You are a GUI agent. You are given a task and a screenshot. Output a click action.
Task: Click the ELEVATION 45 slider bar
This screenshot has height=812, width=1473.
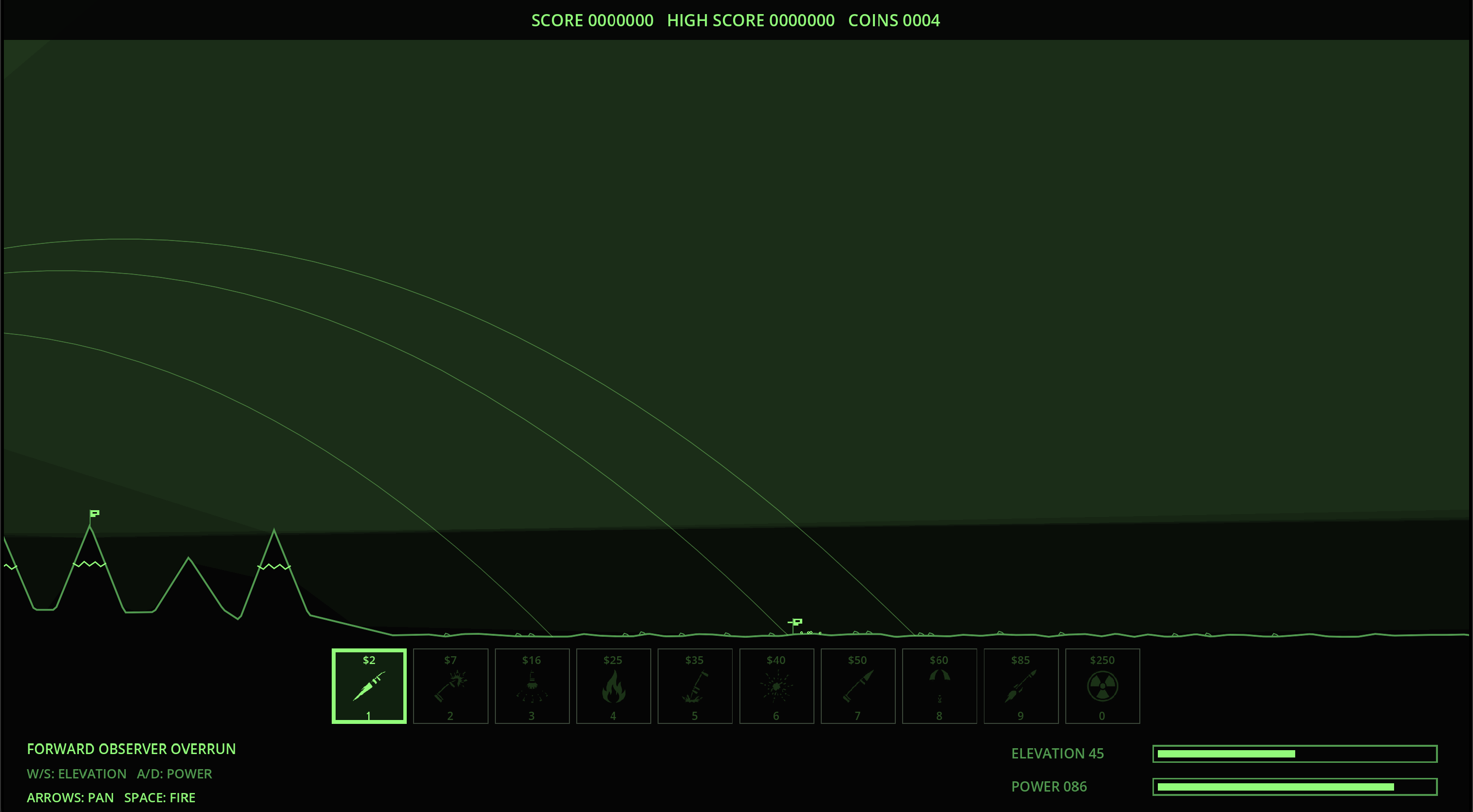point(1295,754)
